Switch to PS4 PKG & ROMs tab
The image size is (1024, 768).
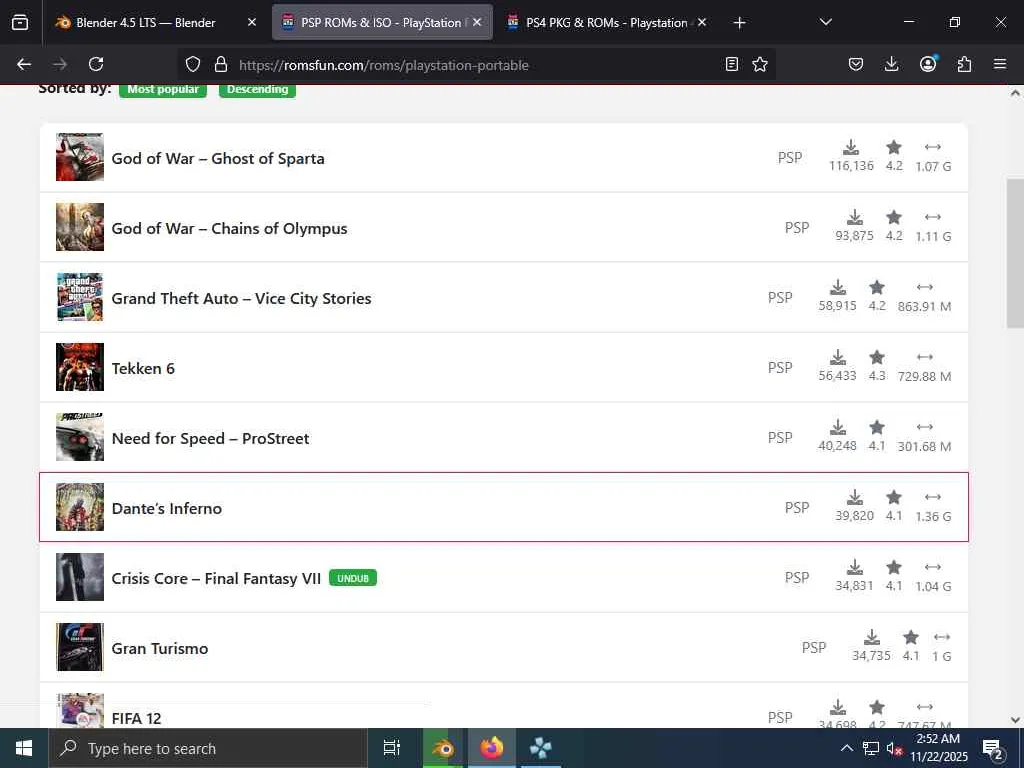coord(607,22)
